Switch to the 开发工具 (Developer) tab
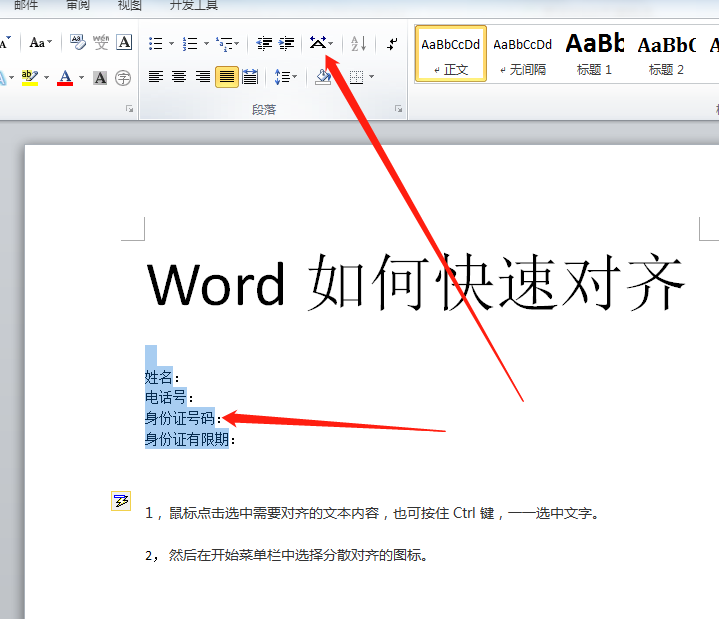The image size is (719, 619). 194,5
